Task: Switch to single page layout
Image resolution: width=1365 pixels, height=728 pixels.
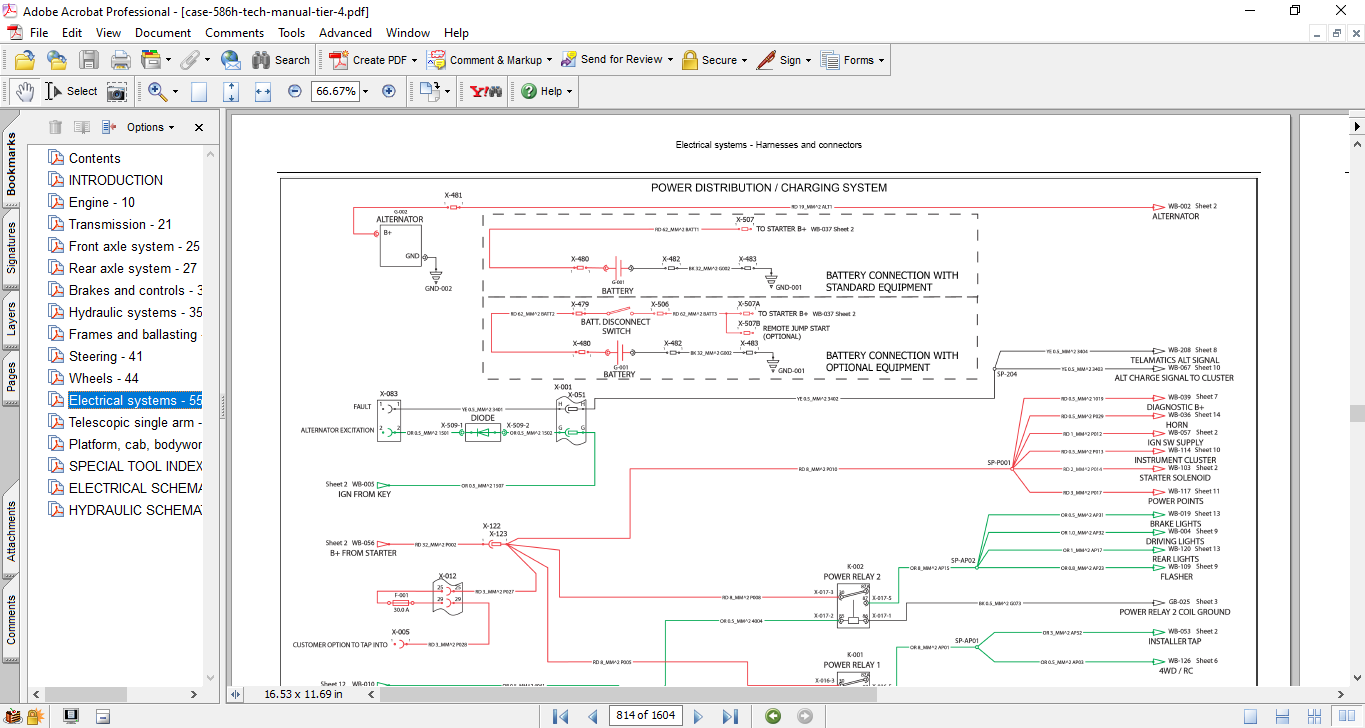Action: coord(1251,715)
